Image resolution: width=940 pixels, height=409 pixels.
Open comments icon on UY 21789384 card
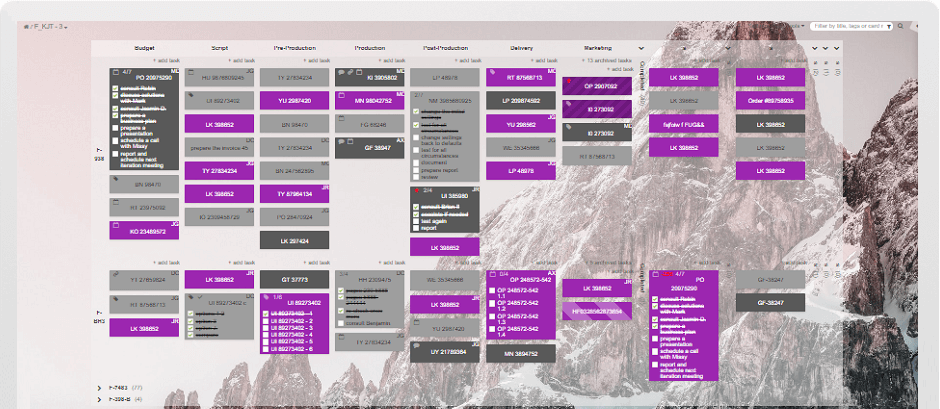(x=417, y=345)
